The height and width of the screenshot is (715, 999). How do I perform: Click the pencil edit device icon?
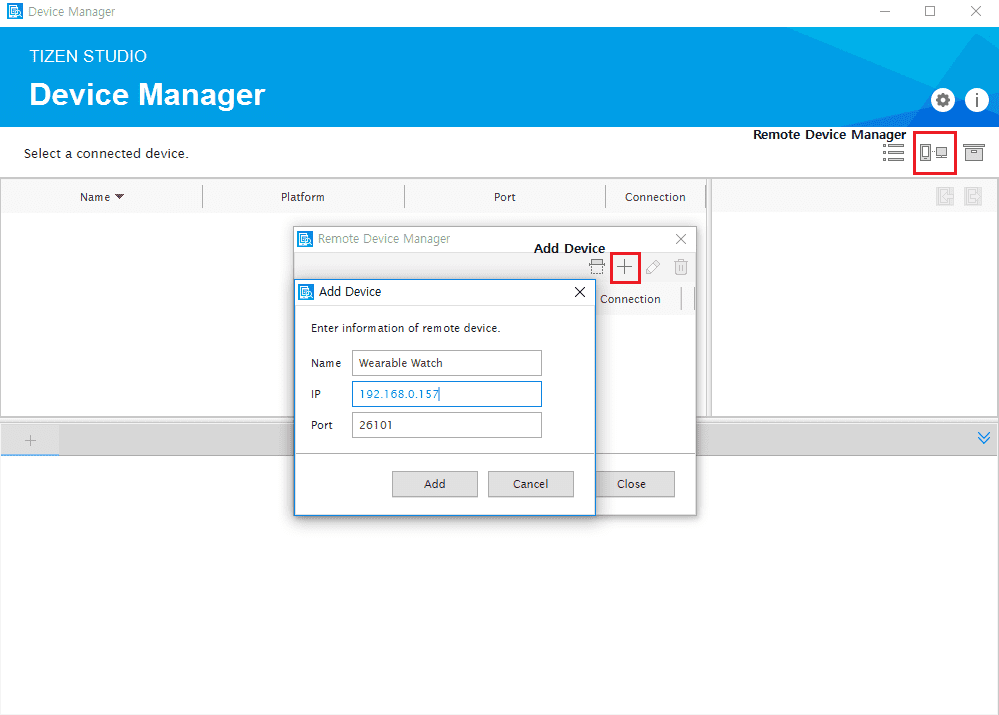pos(653,267)
